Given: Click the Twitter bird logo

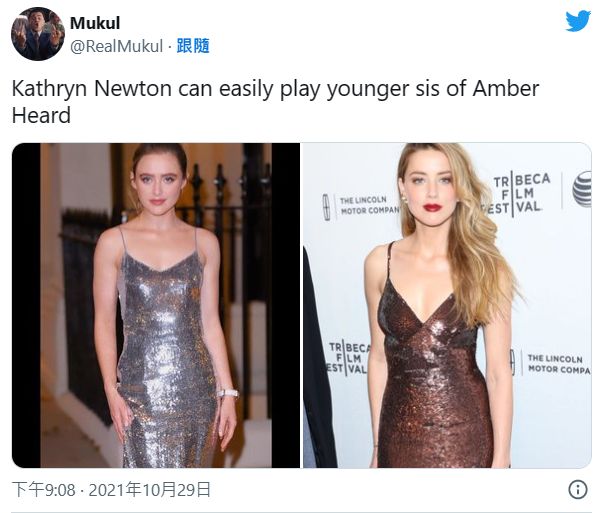Looking at the screenshot, I should 578,21.
